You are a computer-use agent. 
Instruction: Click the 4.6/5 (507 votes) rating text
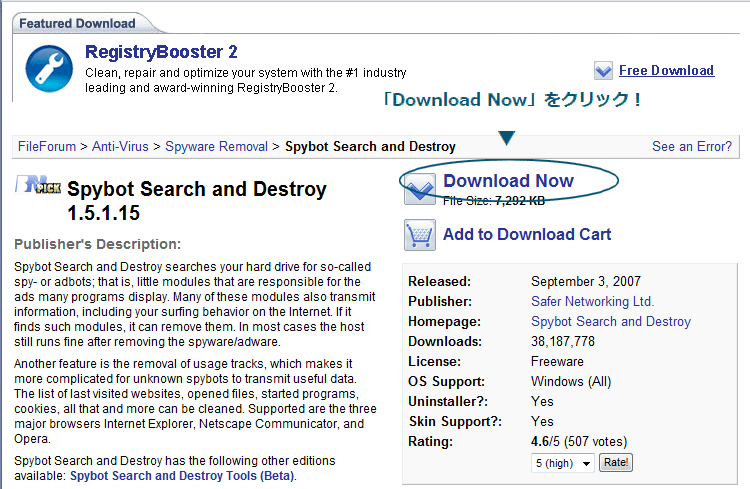(x=579, y=442)
